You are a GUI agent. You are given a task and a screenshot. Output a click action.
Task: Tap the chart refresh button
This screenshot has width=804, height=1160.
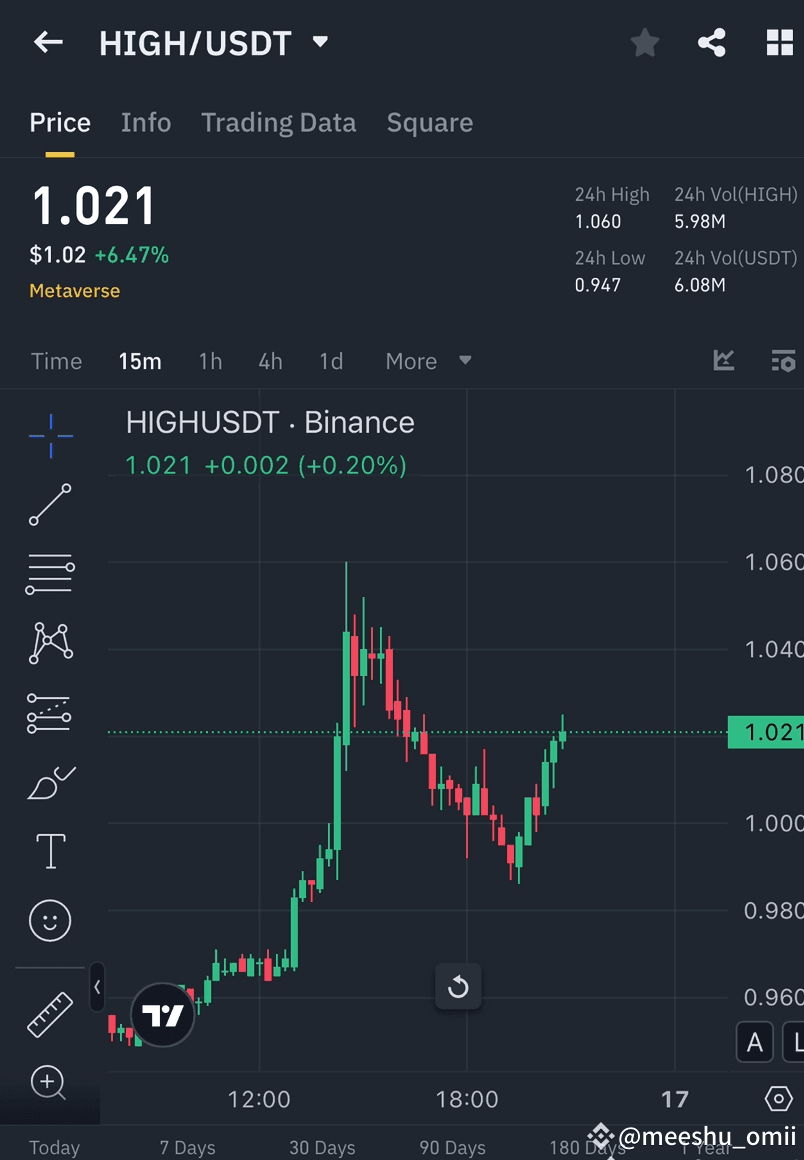coord(458,986)
